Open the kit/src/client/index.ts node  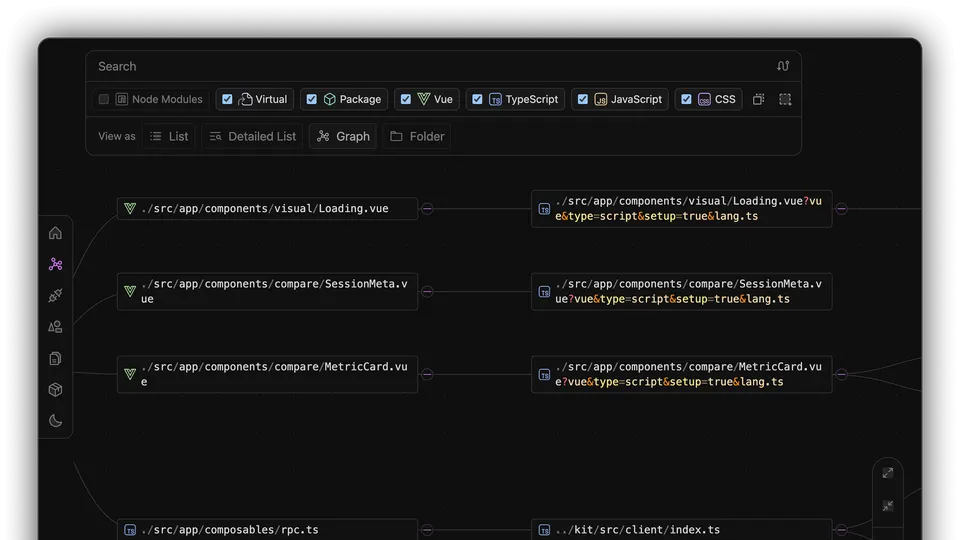[681, 529]
